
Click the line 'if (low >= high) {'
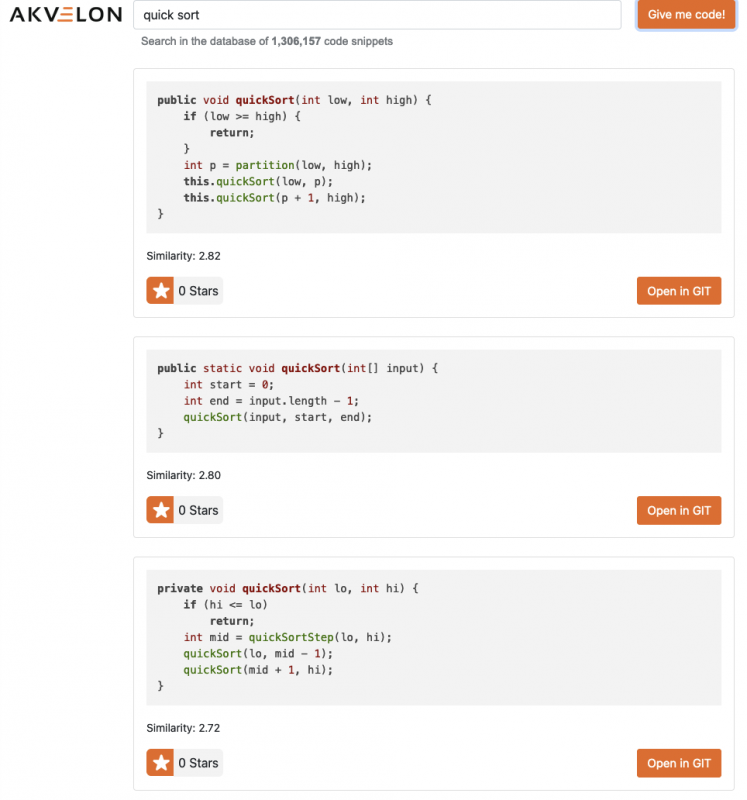[x=242, y=116]
